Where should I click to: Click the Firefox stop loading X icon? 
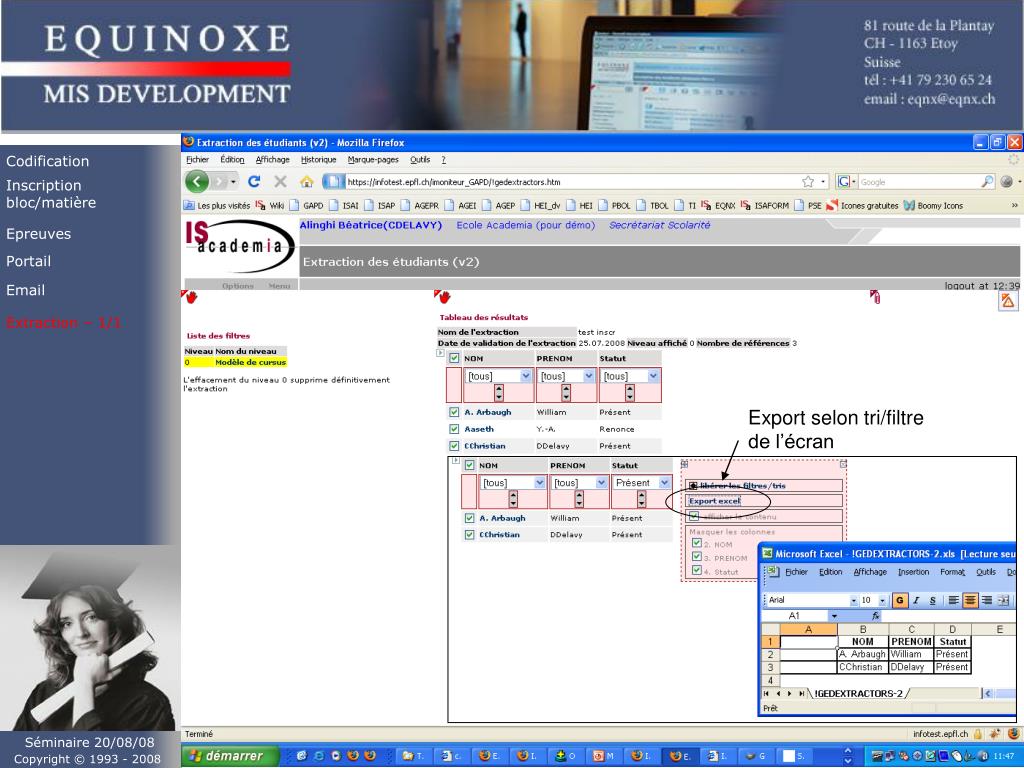coord(280,182)
